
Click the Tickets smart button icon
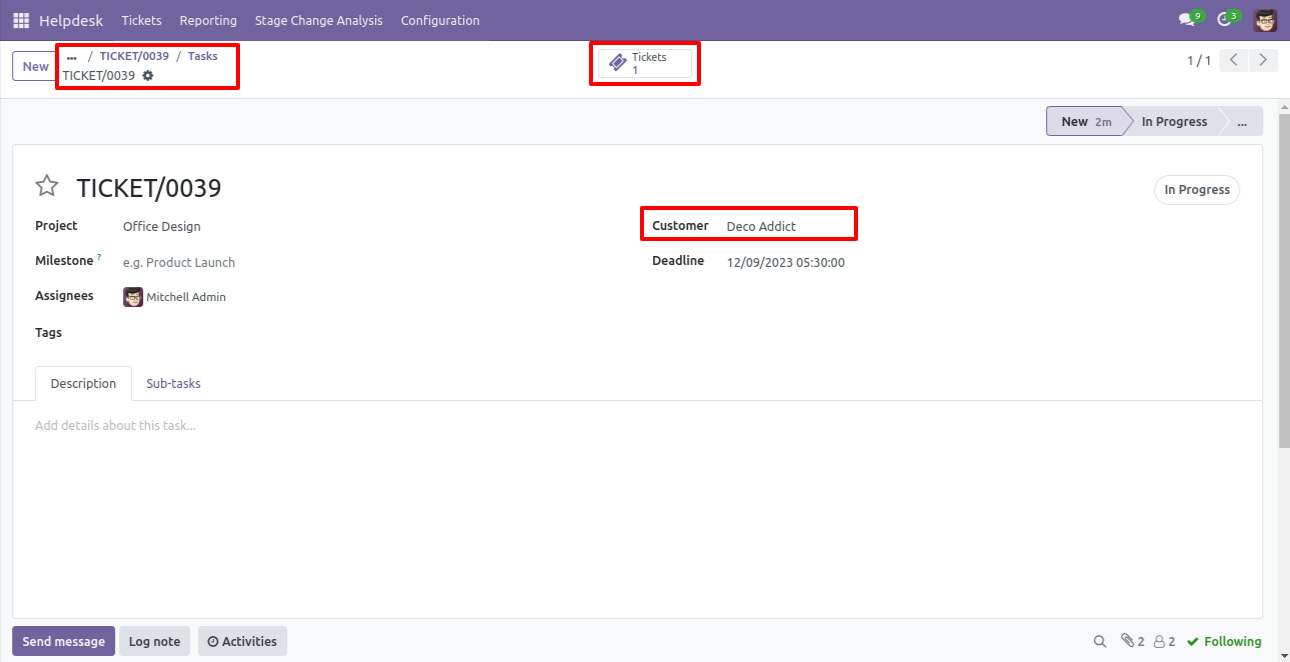[618, 63]
